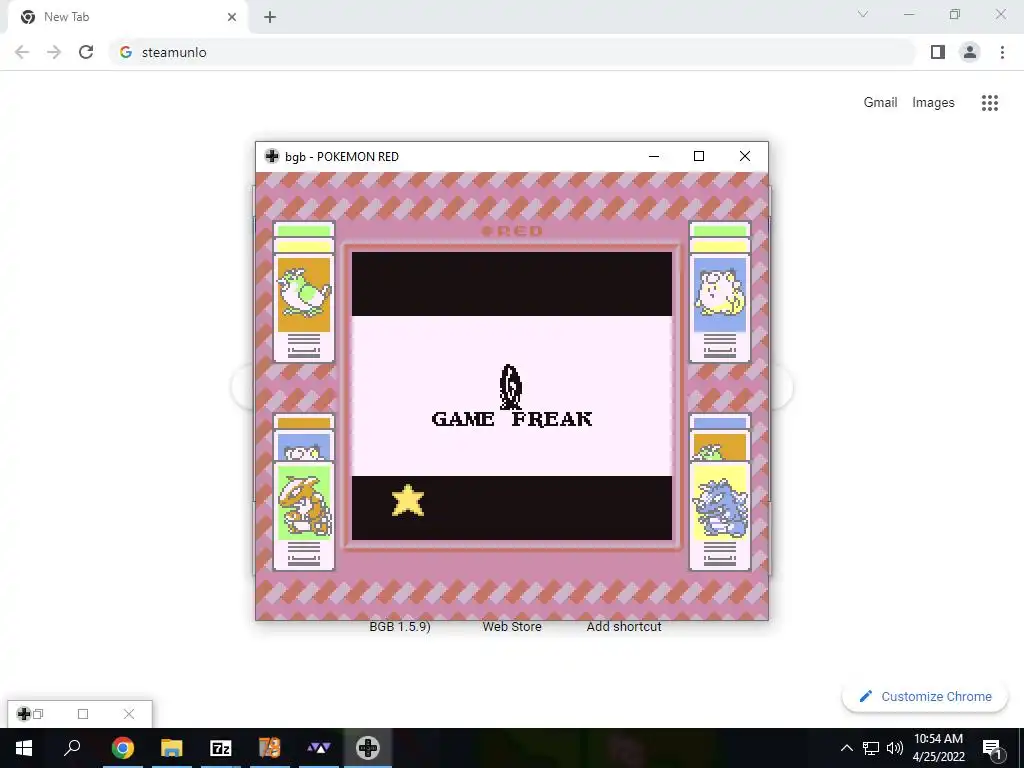The width and height of the screenshot is (1024, 768).
Task: Restore the minimized window at bottom-left
Action: point(38,714)
